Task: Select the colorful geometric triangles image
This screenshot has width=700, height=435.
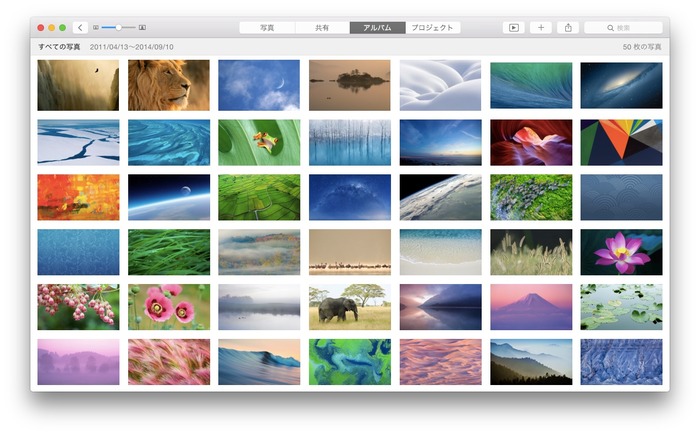Action: pos(621,142)
